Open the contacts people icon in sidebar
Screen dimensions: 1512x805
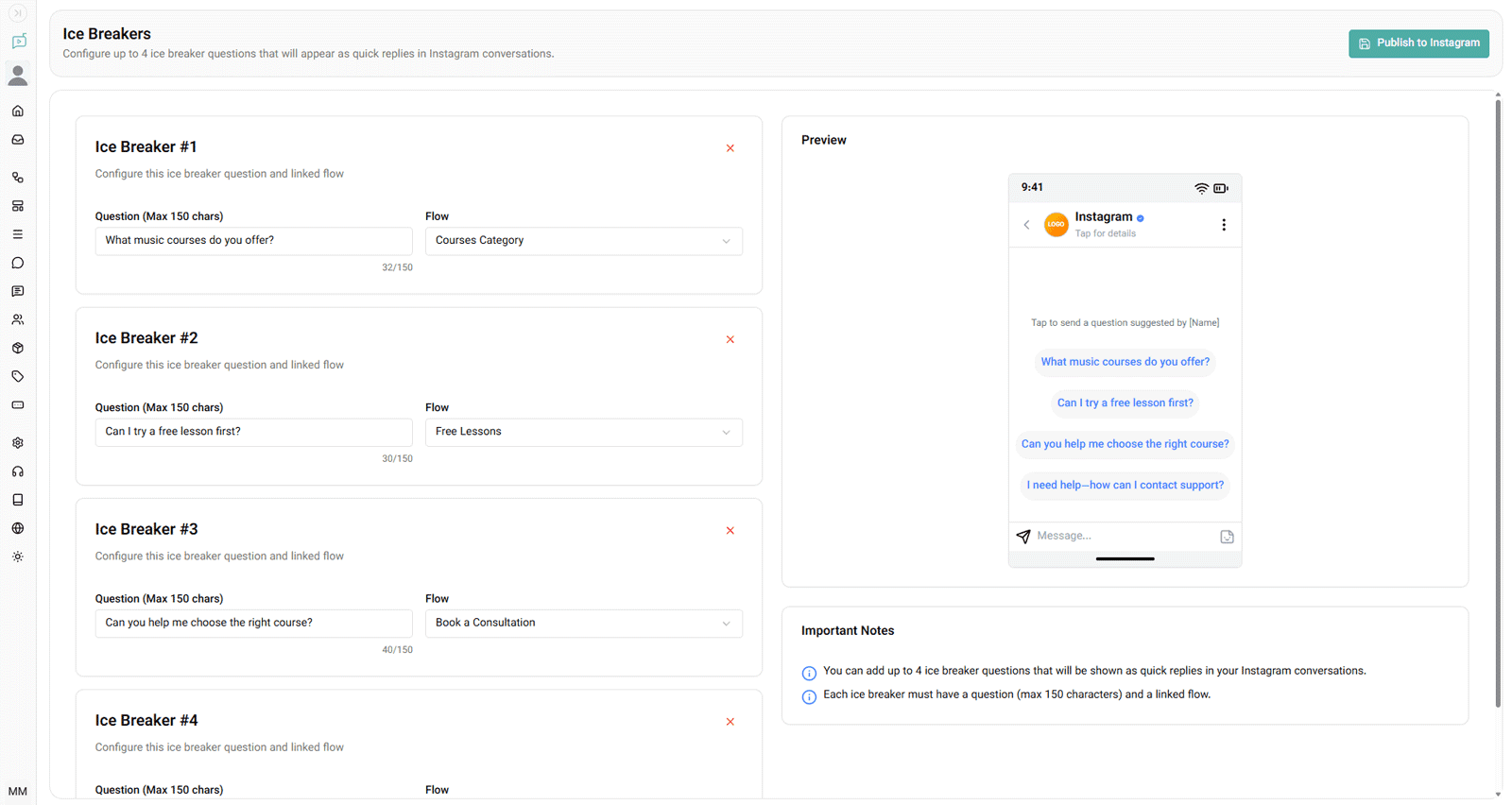point(18,319)
